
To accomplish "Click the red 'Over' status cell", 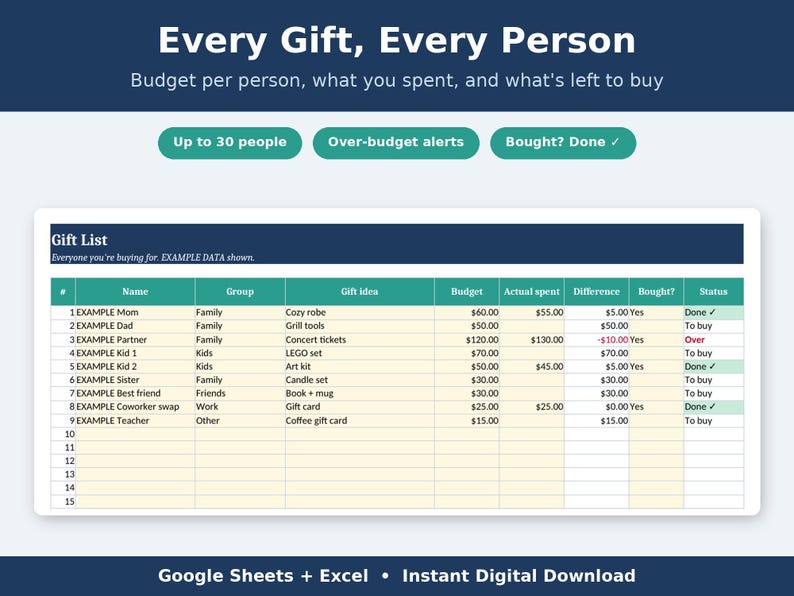I will pyautogui.click(x=713, y=340).
